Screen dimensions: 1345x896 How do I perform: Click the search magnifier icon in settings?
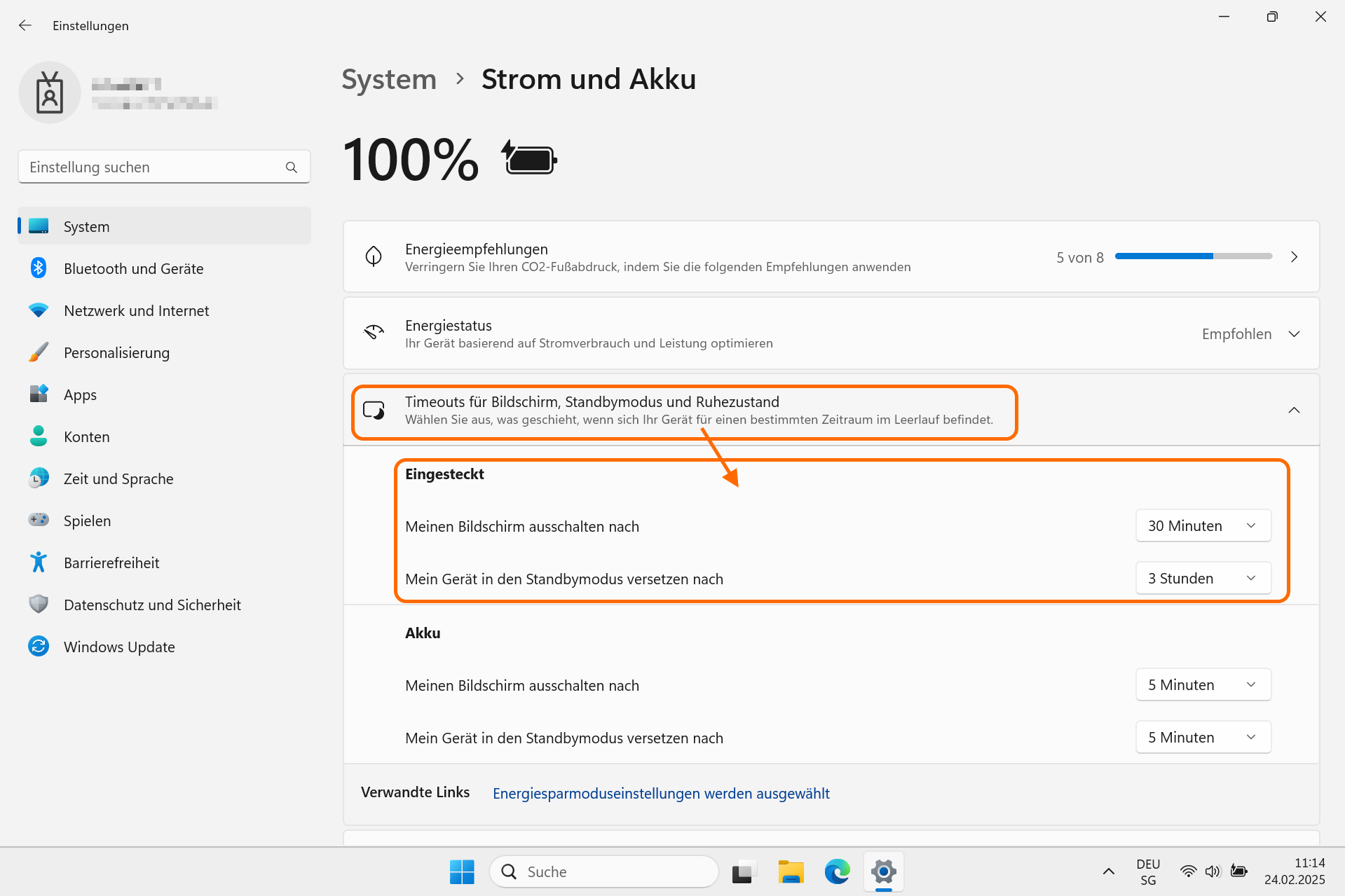292,167
